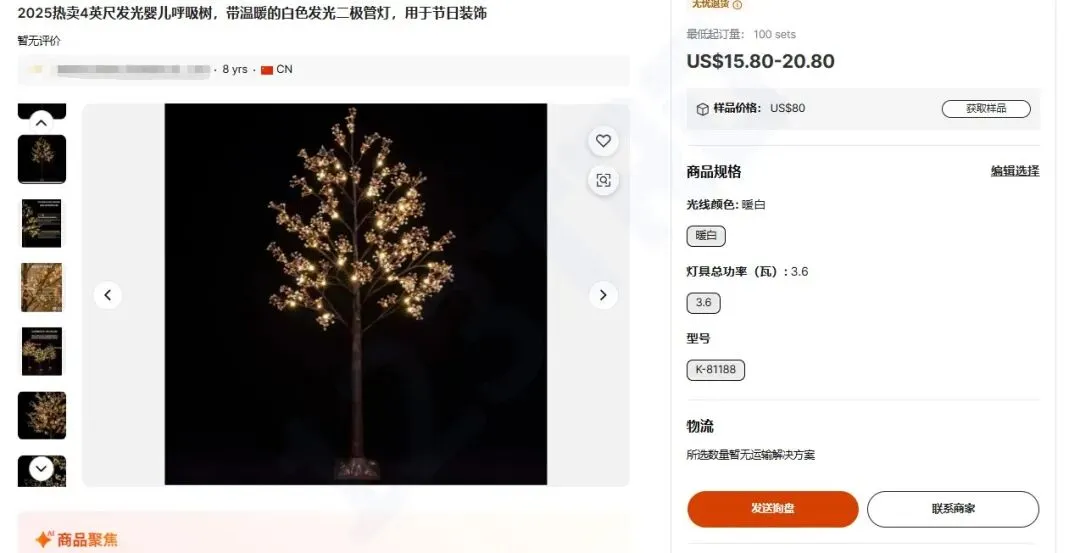Click the AI sparkle icon beside 商品聚焦
This screenshot has height=553, width=1080.
(x=43, y=539)
